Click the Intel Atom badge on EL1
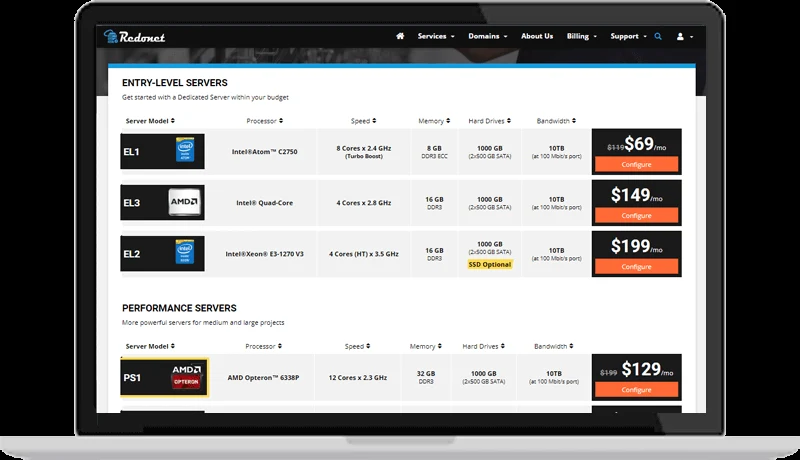The height and width of the screenshot is (460, 800). (x=185, y=149)
